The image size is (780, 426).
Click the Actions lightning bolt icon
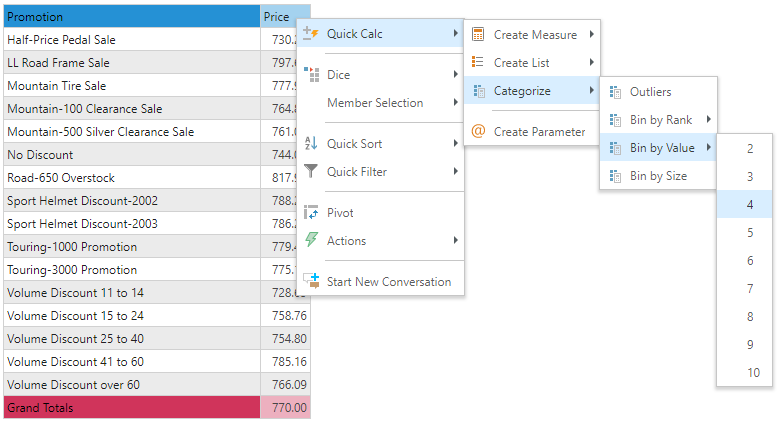click(310, 241)
